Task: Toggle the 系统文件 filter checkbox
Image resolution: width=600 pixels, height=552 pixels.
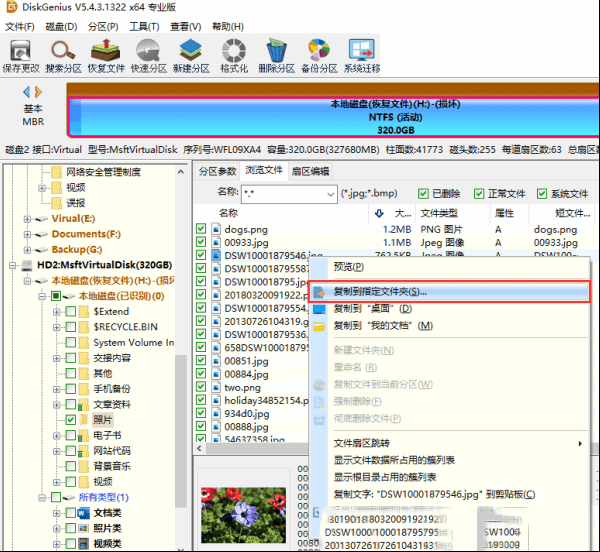Action: point(541,194)
